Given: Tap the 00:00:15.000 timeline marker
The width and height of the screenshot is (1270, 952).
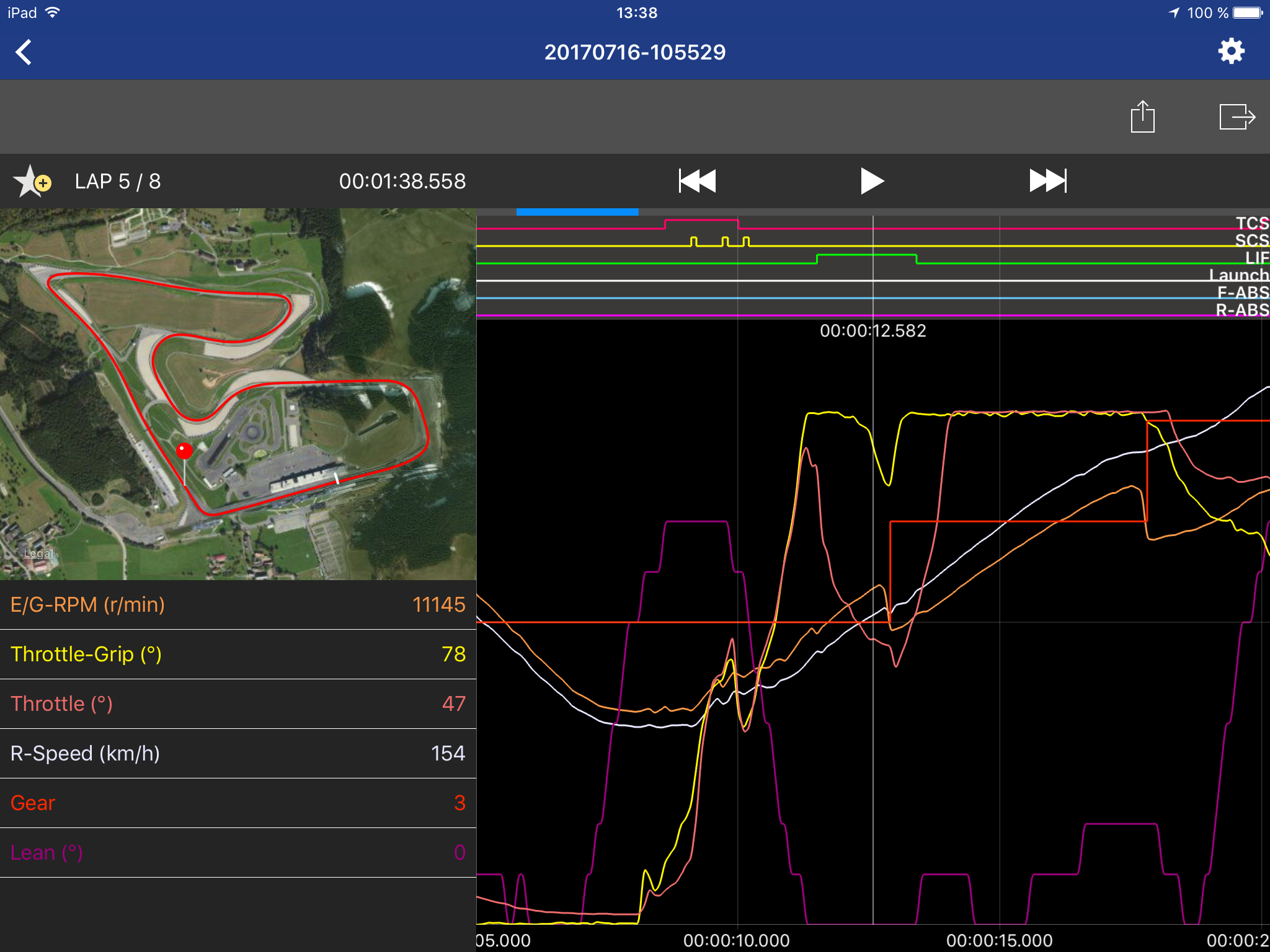Looking at the screenshot, I should pos(999,940).
